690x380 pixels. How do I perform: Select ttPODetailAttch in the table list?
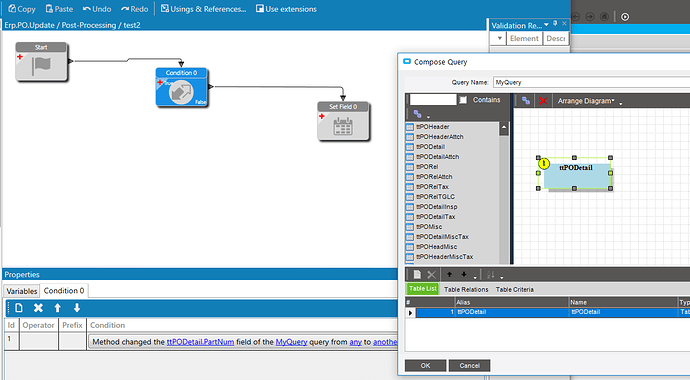coord(437,157)
